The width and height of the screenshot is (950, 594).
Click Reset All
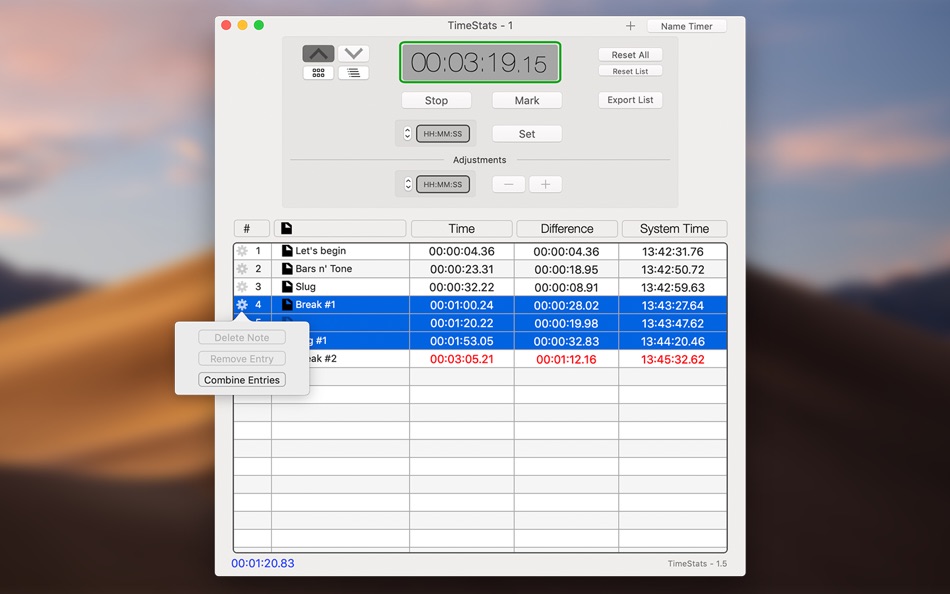[630, 55]
